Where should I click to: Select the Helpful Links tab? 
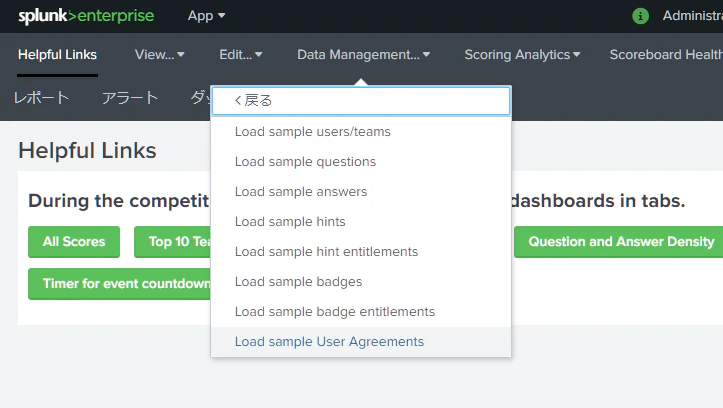point(58,55)
